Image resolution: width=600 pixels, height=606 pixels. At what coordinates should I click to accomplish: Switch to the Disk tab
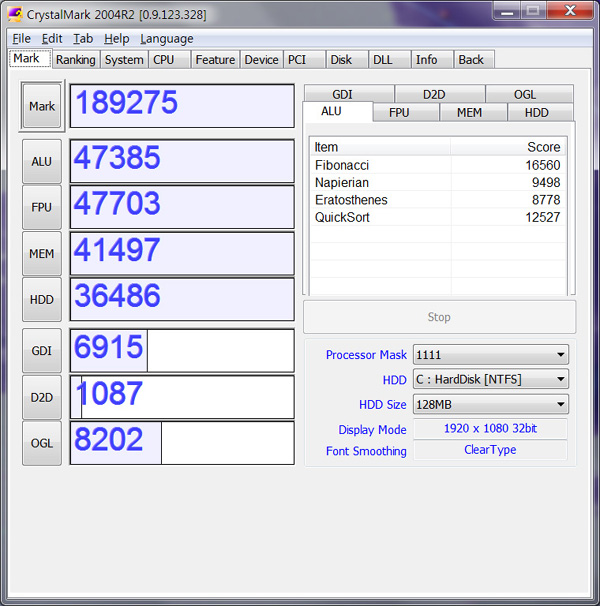[x=347, y=60]
